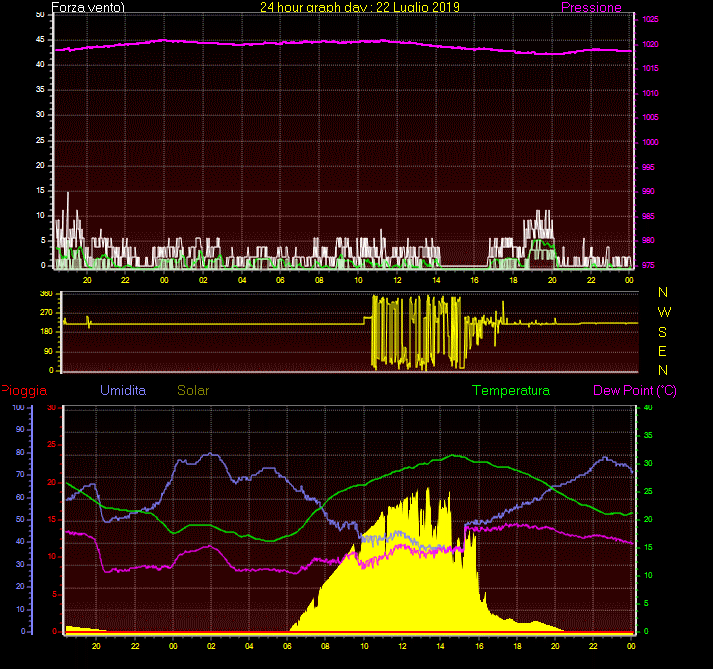Click pressure axis value '985'
The height and width of the screenshot is (669, 713).
[x=648, y=216]
